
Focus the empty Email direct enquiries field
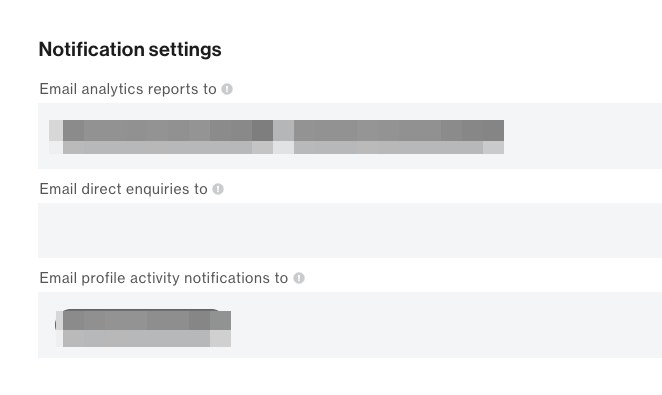click(x=350, y=230)
